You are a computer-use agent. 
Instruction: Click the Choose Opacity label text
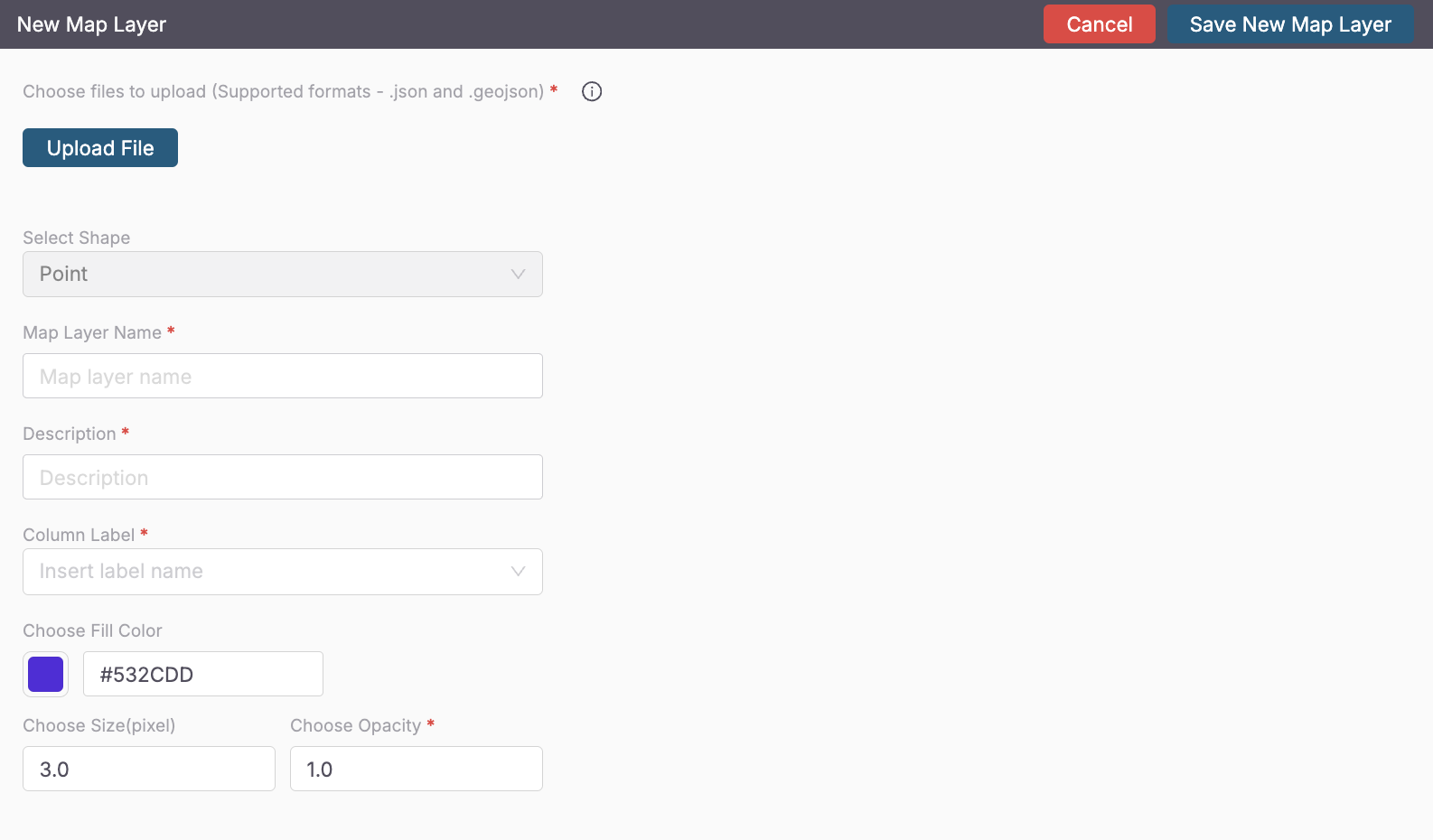tap(355, 726)
